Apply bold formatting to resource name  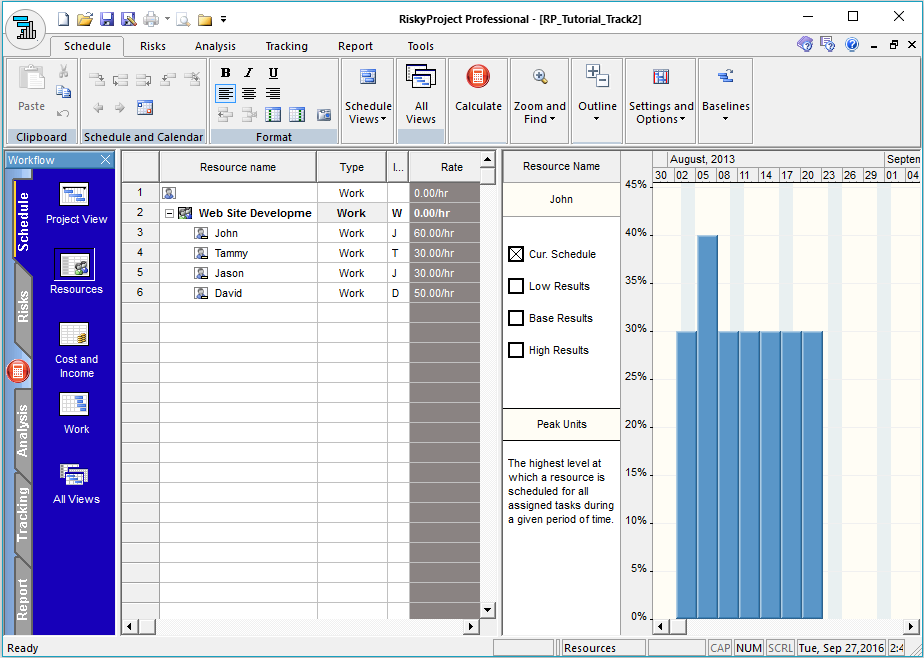[x=224, y=72]
